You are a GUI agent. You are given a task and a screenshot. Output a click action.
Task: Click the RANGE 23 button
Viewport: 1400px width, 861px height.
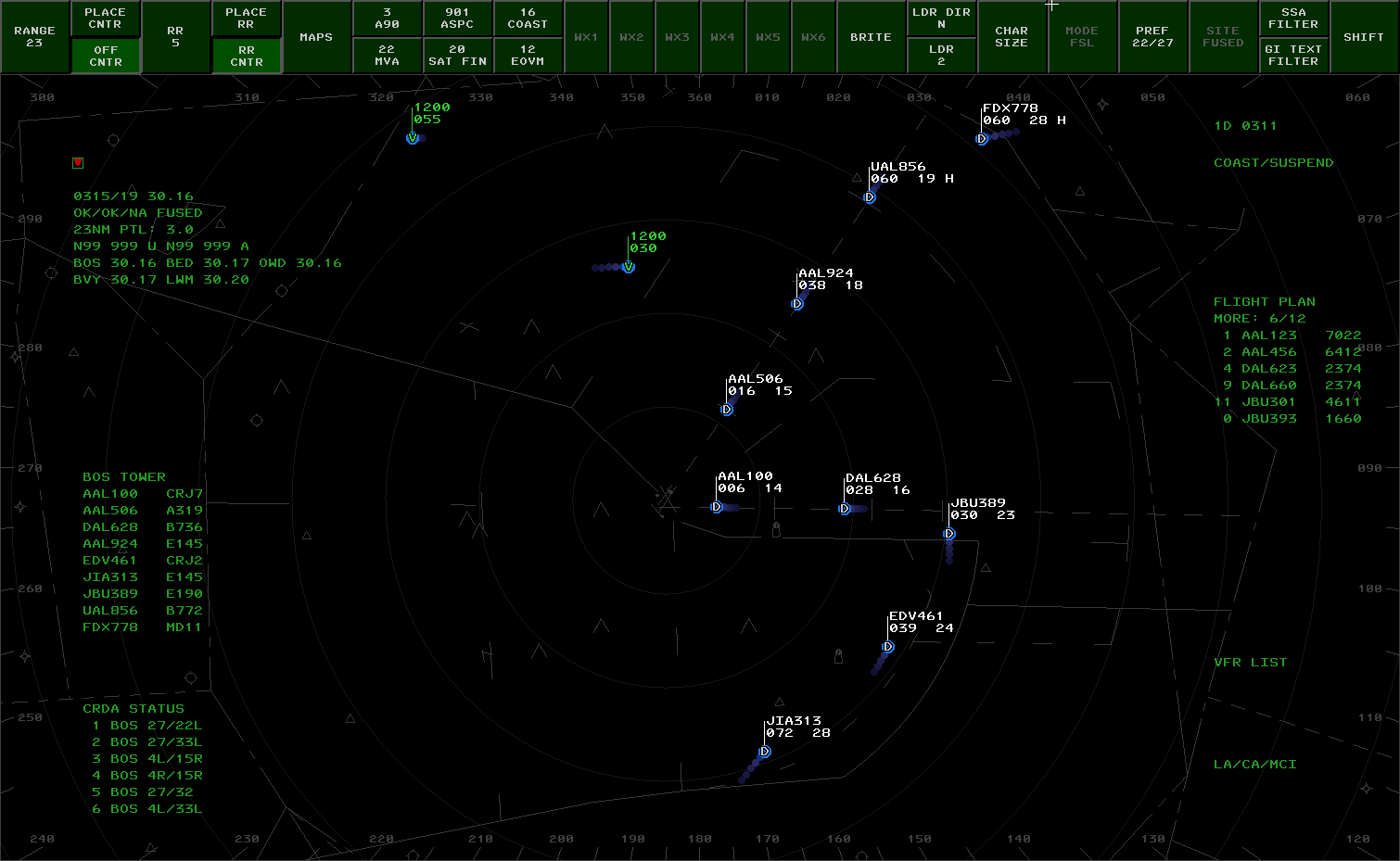(x=35, y=37)
